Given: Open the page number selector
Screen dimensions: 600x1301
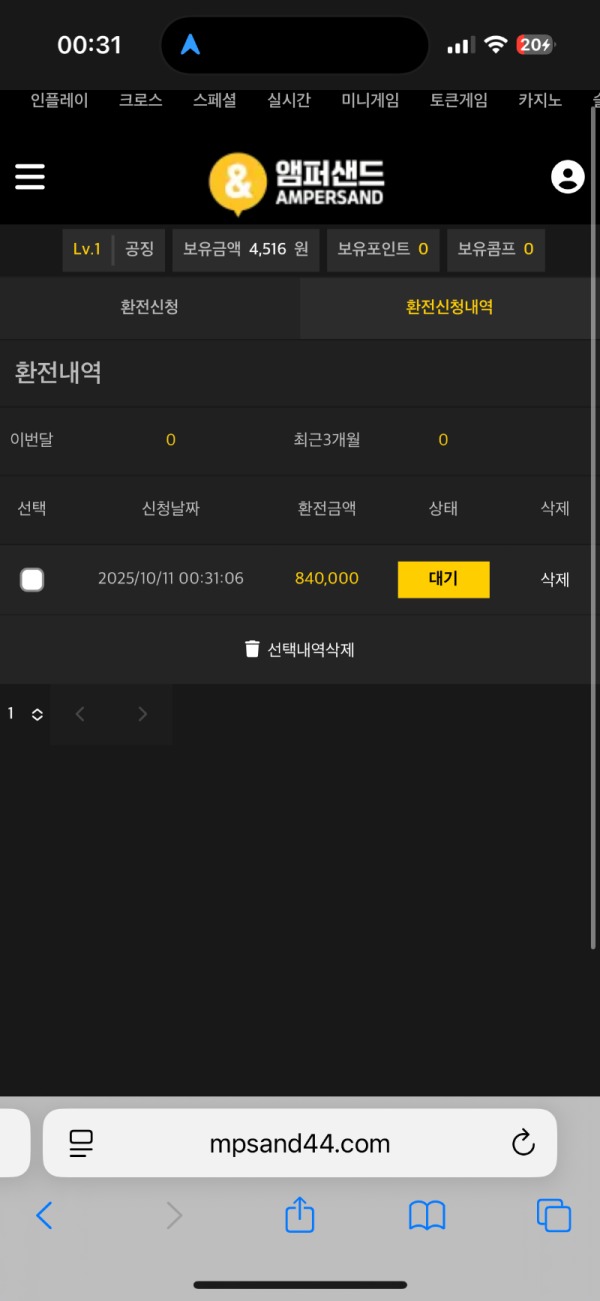Looking at the screenshot, I should pyautogui.click(x=25, y=714).
